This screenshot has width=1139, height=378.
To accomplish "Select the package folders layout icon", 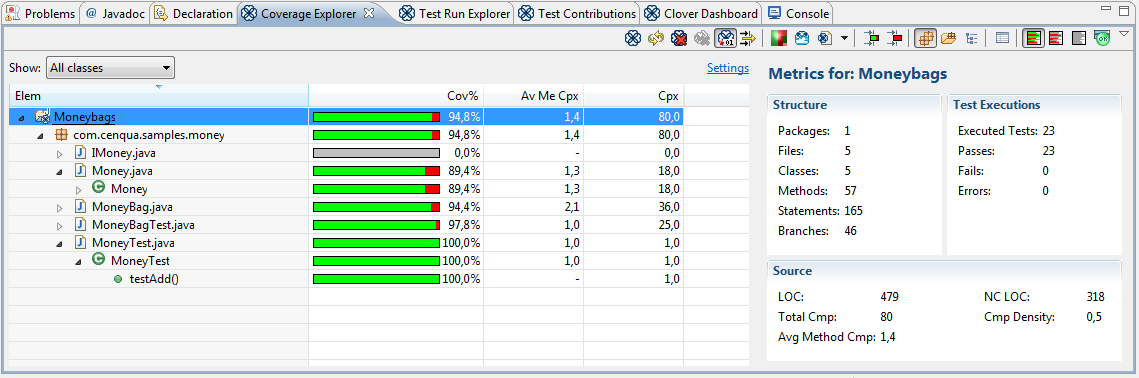I will click(948, 39).
